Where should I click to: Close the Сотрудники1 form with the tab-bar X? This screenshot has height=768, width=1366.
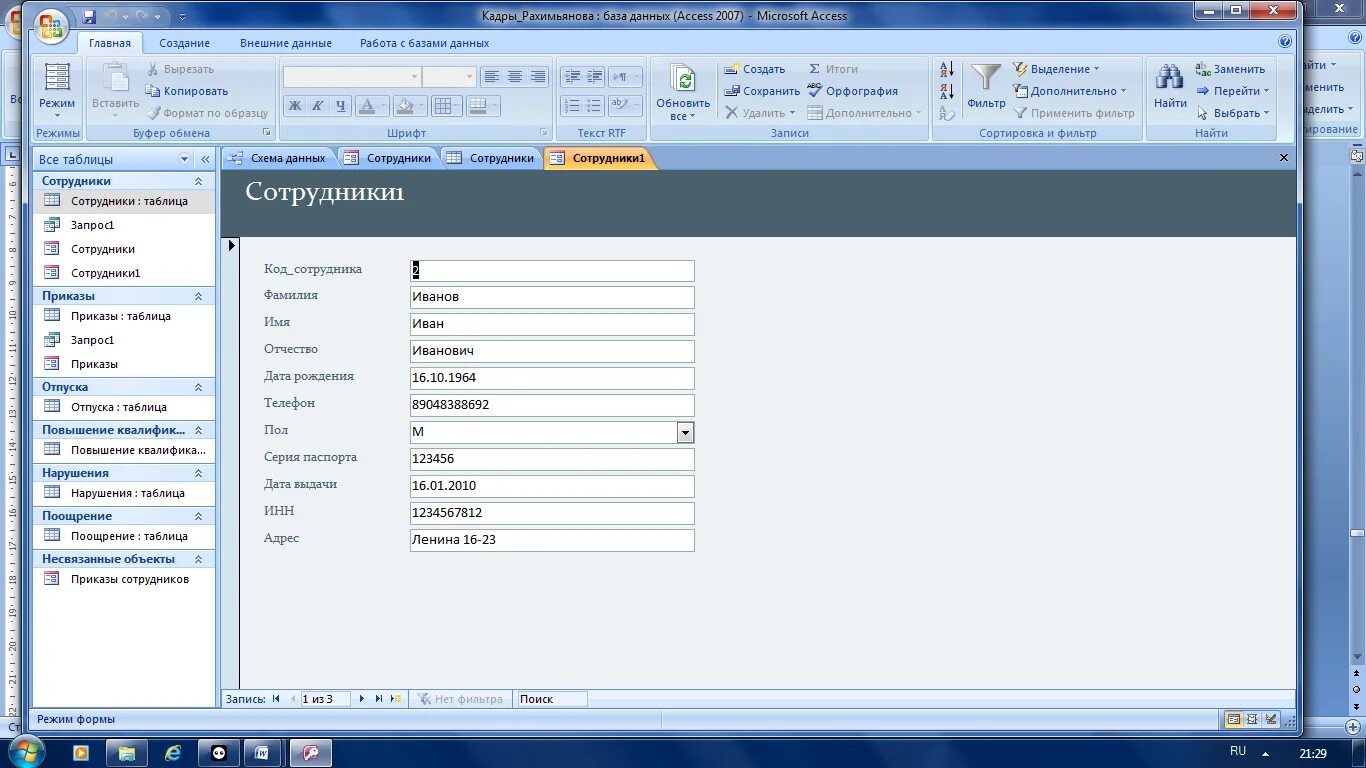1284,158
